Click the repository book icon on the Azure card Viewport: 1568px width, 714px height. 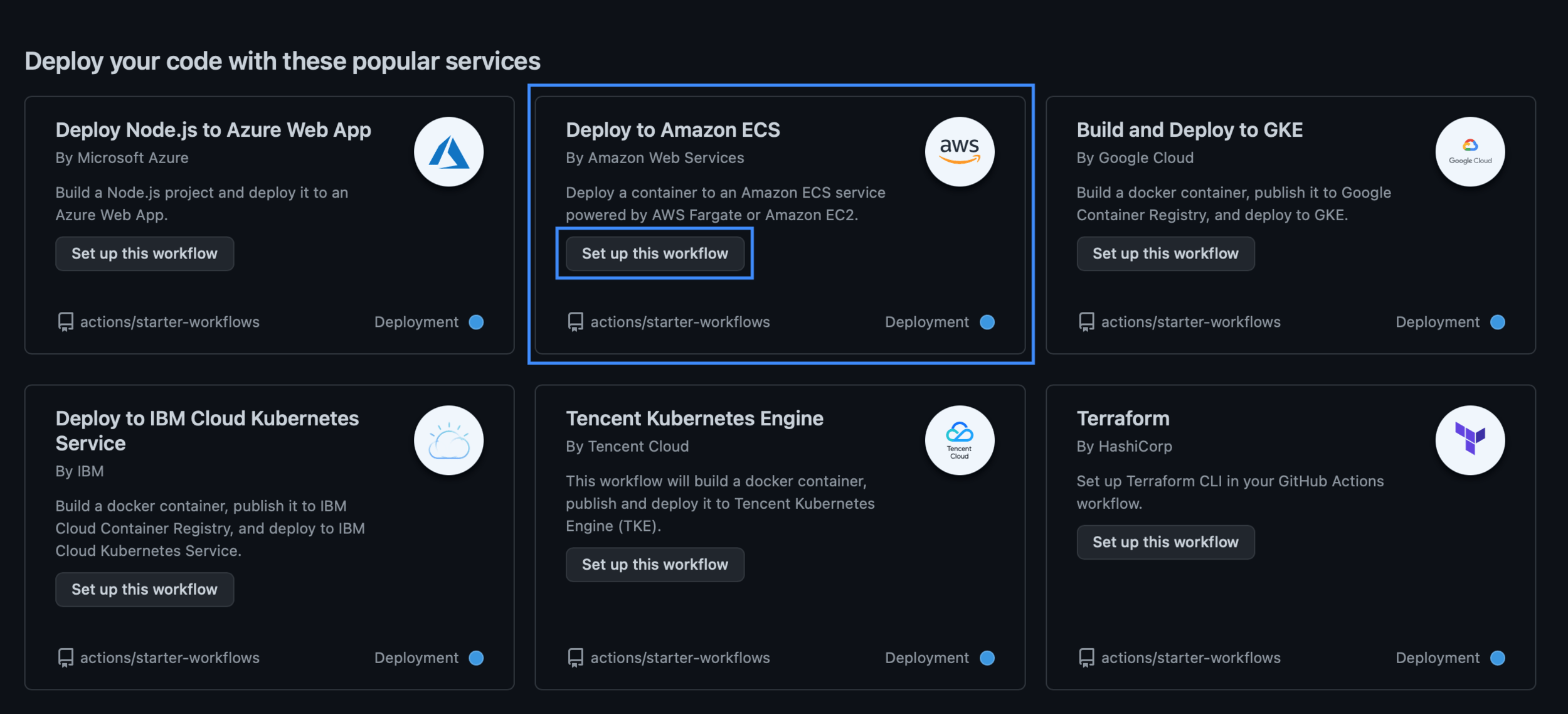(65, 322)
